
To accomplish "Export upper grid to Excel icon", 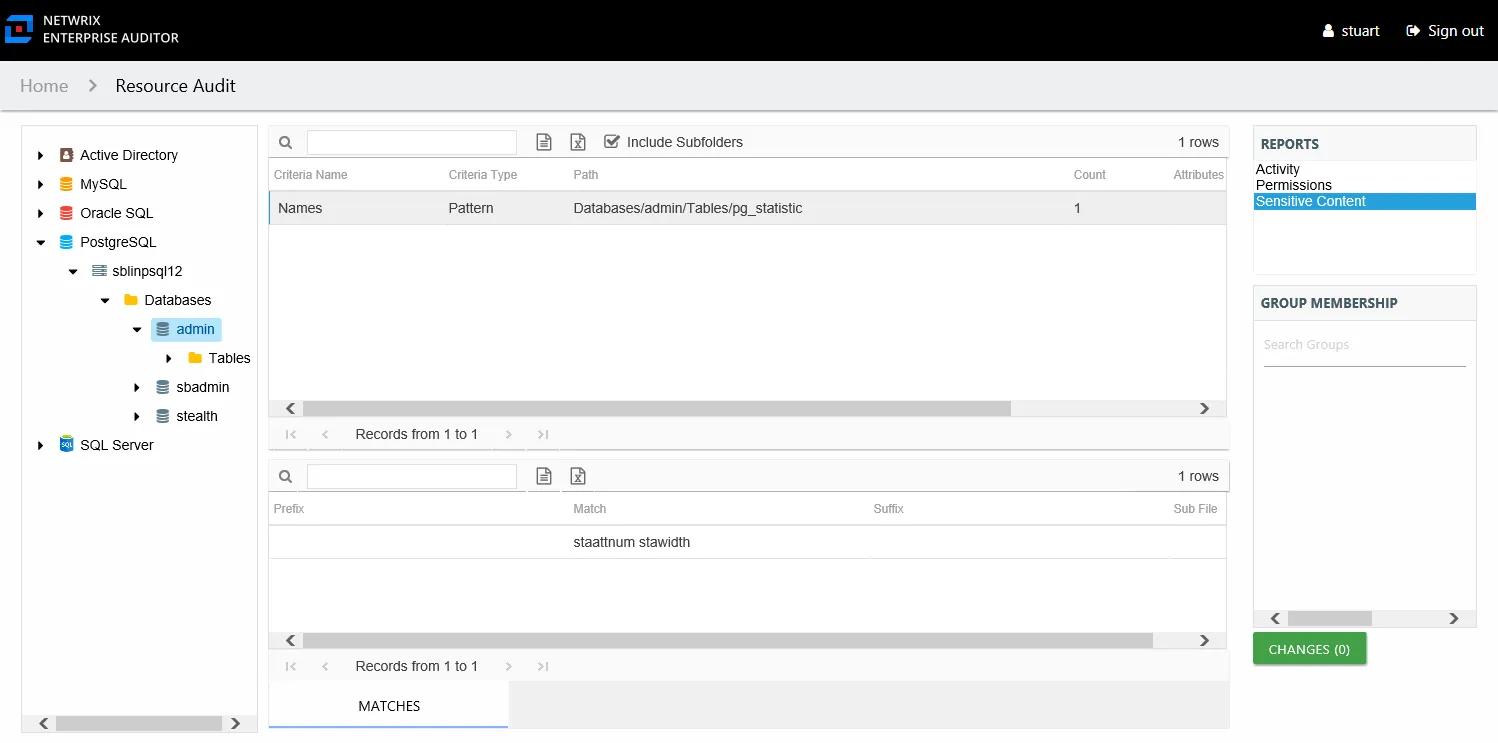I will tap(577, 142).
